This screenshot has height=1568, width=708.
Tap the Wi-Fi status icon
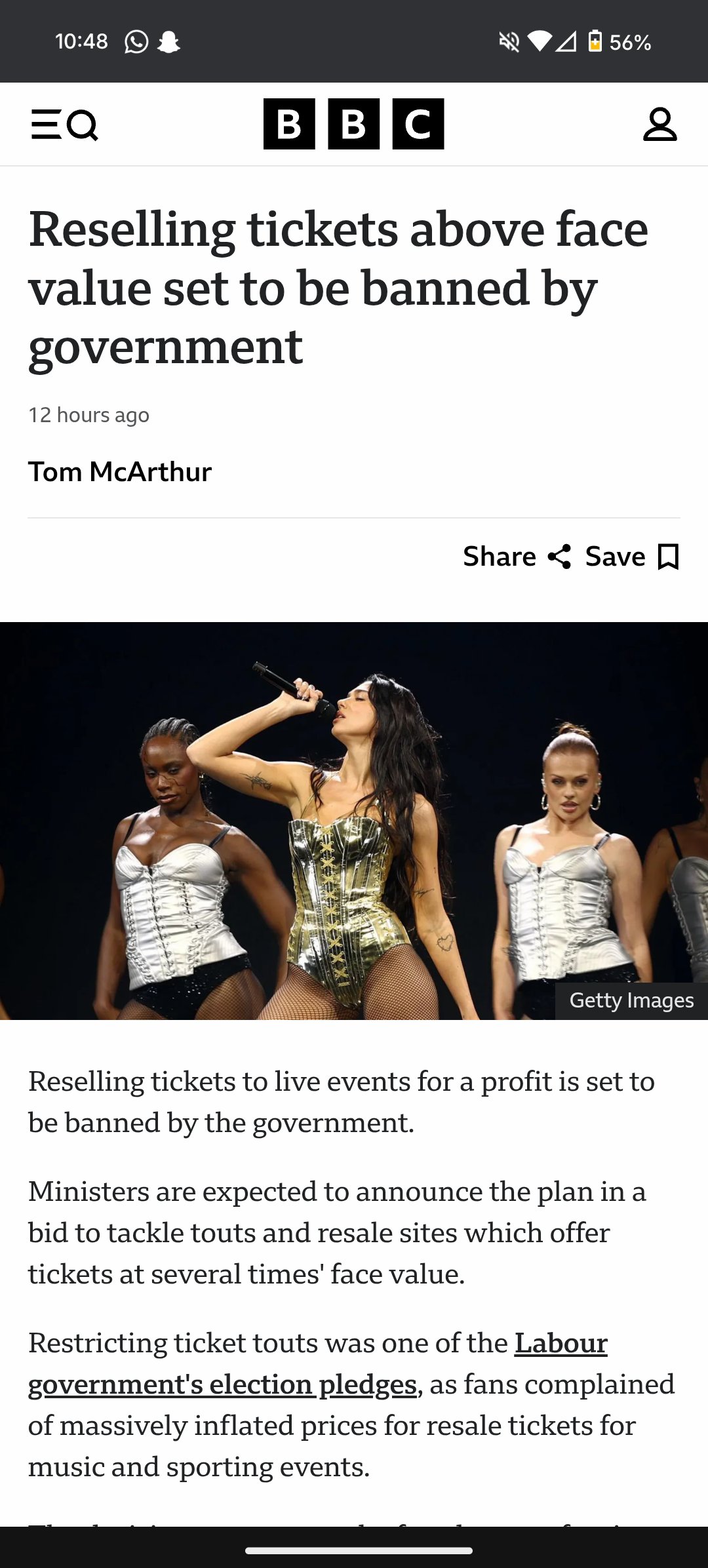point(539,42)
